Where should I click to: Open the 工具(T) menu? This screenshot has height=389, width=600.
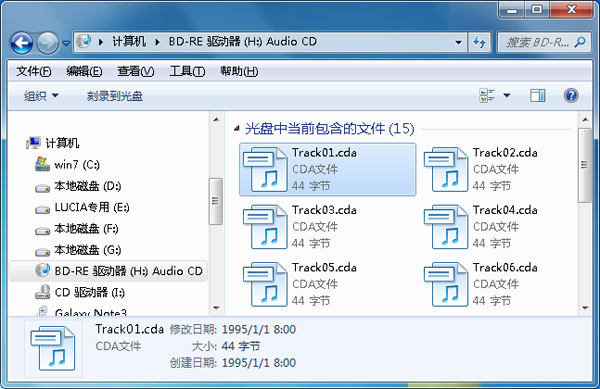click(187, 71)
